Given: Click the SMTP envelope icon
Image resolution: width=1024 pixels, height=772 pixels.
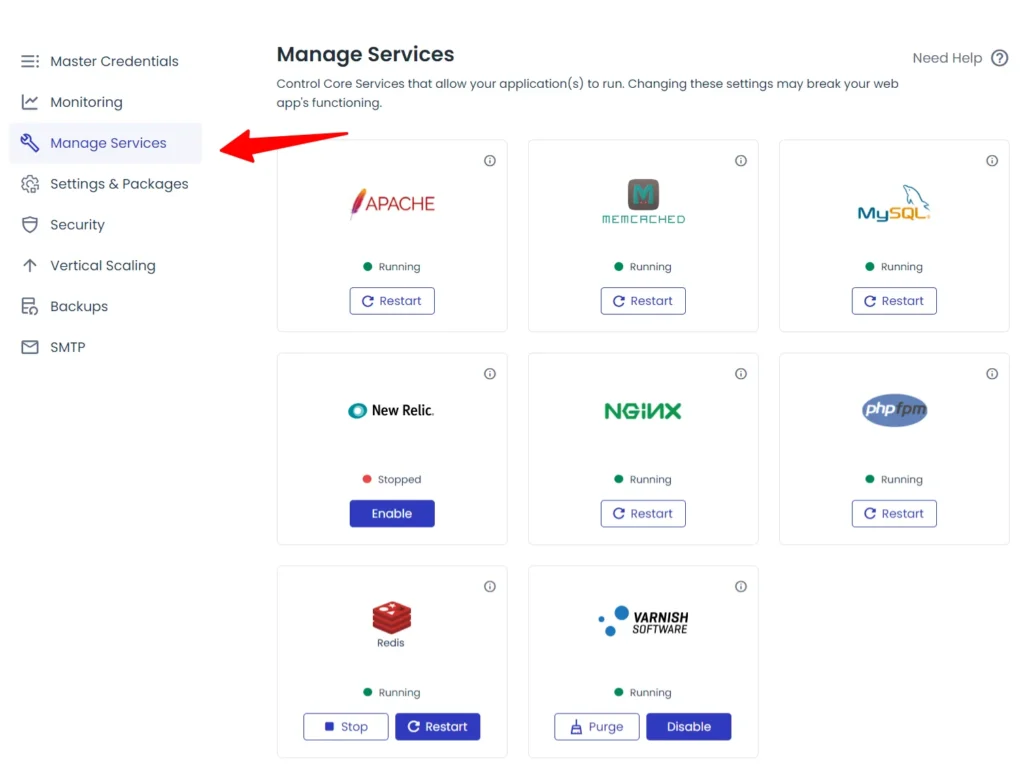Looking at the screenshot, I should pyautogui.click(x=29, y=347).
